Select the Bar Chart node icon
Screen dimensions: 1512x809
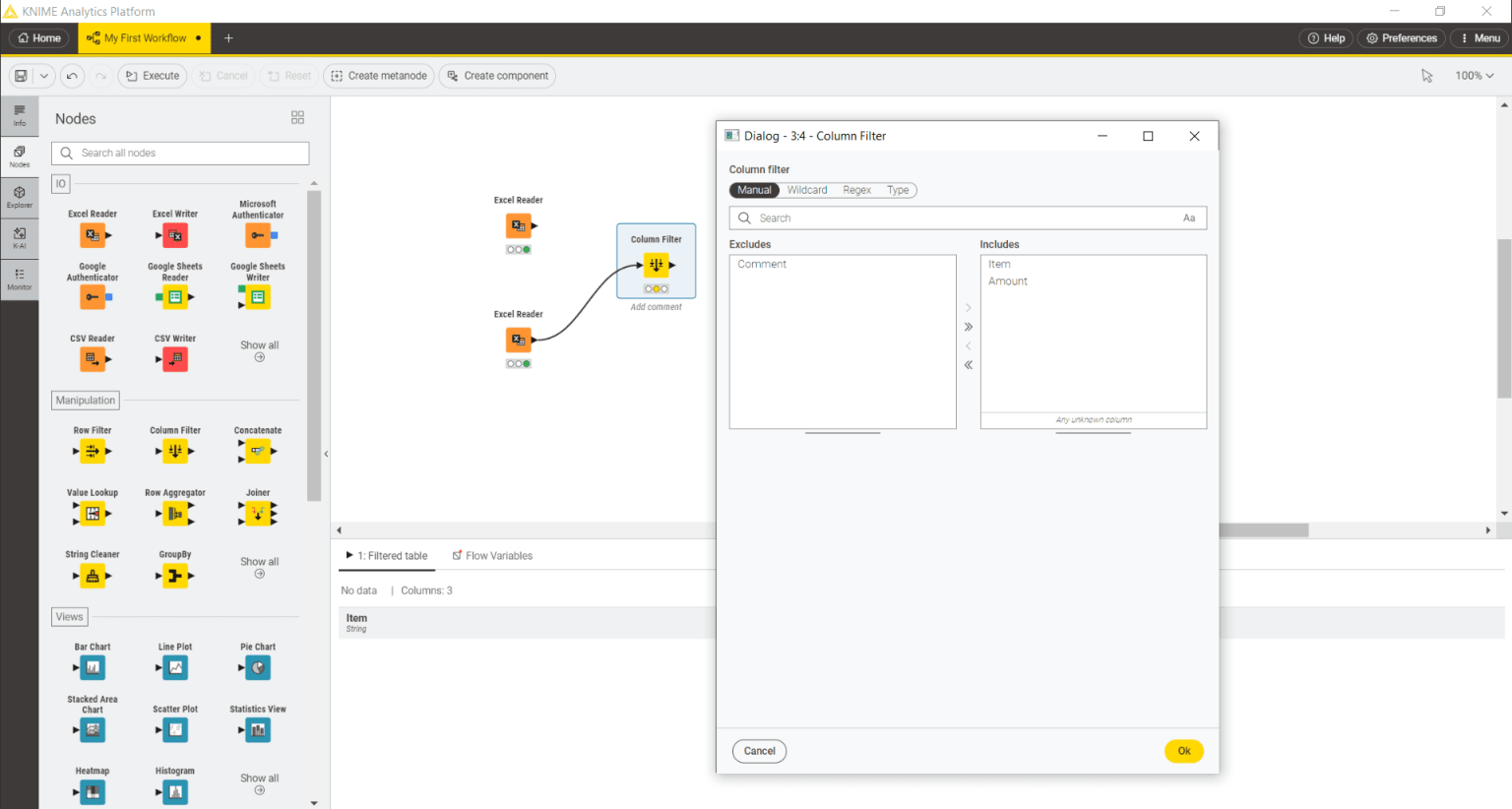click(x=93, y=667)
